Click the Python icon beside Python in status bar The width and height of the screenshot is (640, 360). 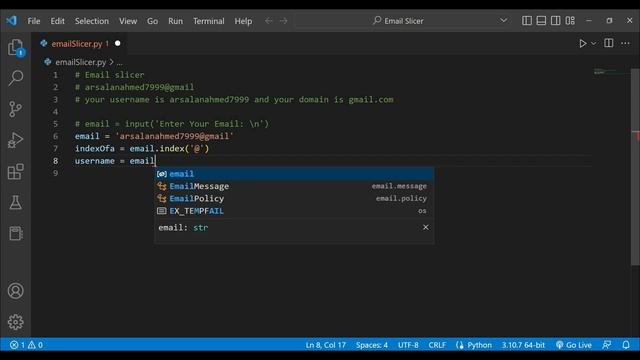click(460, 345)
